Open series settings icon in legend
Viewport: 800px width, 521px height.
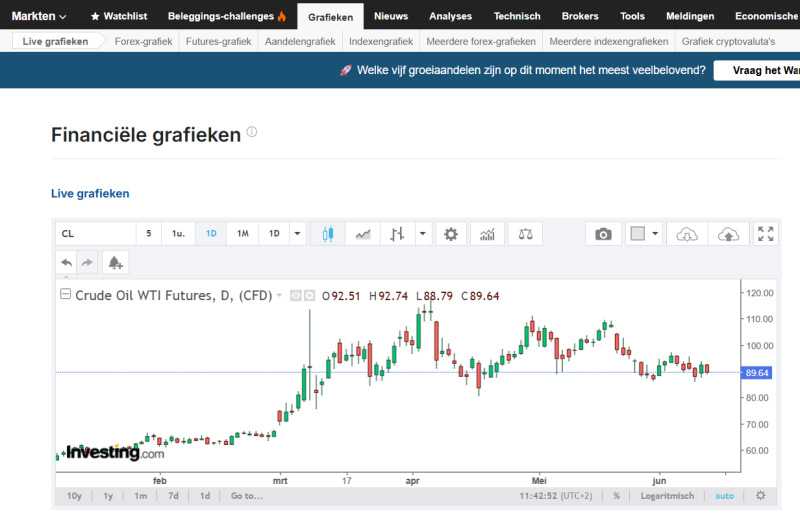[309, 296]
